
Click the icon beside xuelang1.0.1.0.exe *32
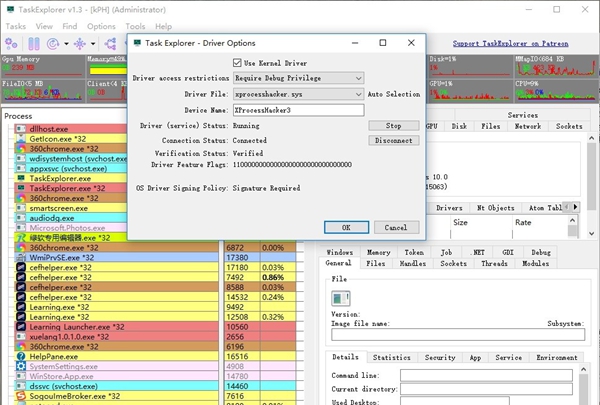click(21, 336)
